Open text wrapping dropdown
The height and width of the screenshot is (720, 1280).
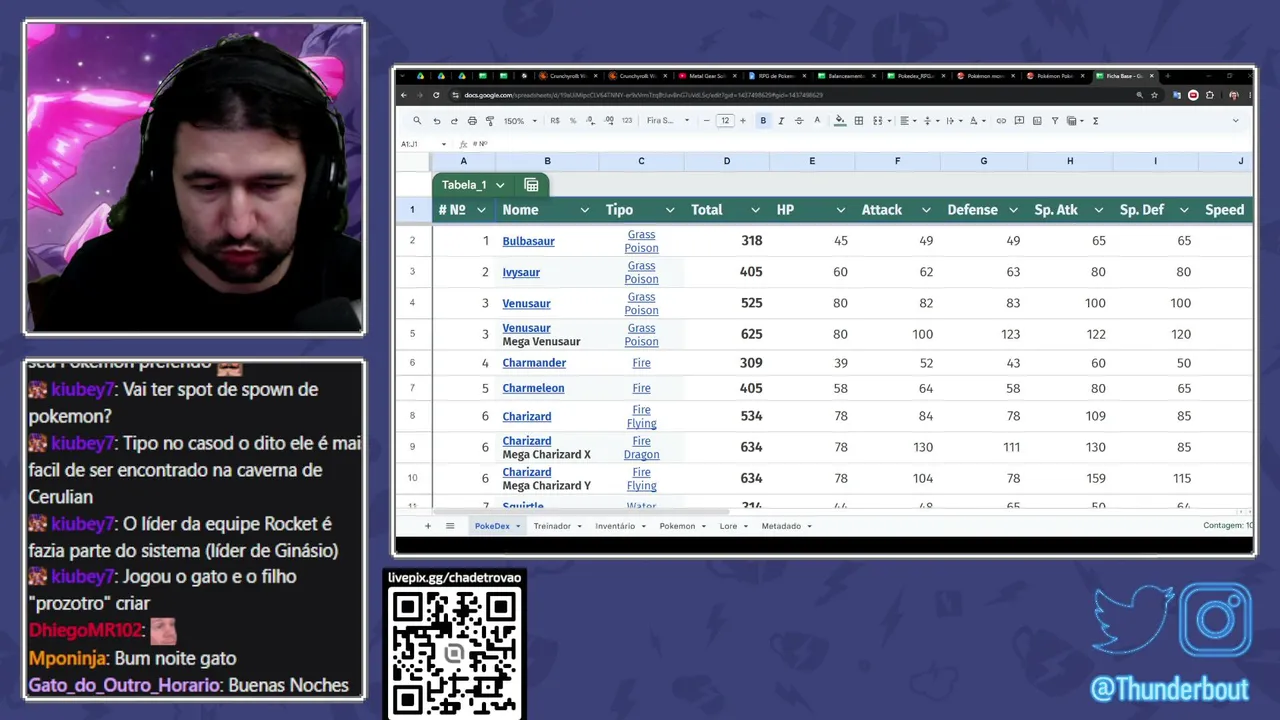coord(953,121)
